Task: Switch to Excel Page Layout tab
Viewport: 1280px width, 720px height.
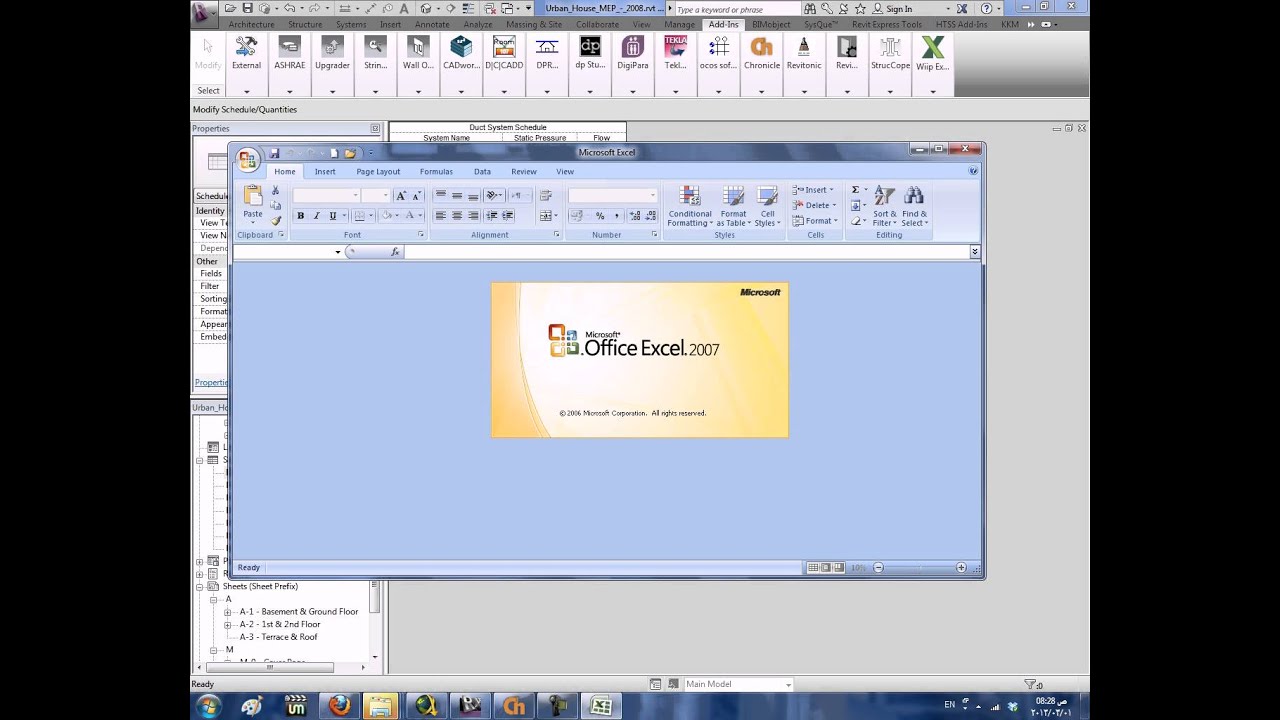Action: (378, 172)
